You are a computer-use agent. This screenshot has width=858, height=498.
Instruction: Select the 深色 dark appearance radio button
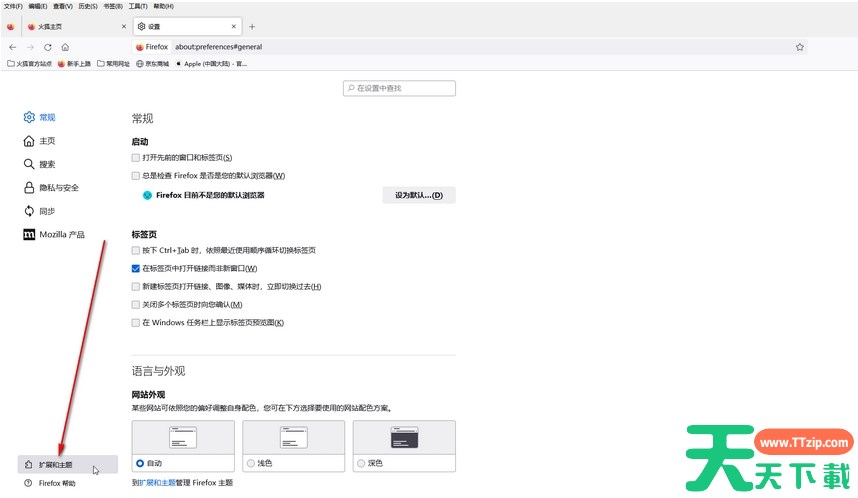click(x=361, y=464)
